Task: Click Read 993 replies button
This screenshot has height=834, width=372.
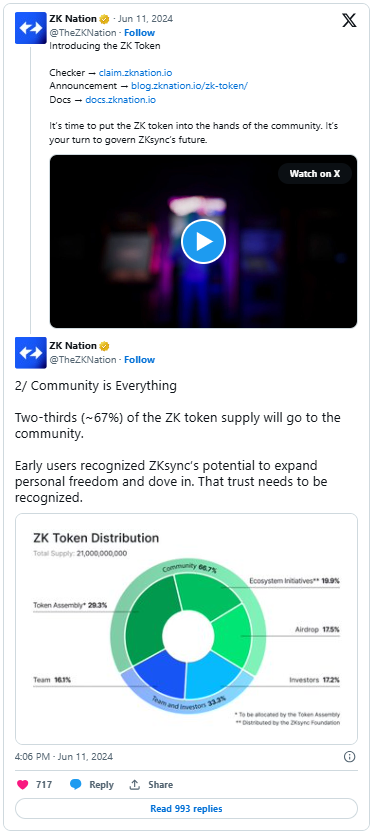Action: 186,808
